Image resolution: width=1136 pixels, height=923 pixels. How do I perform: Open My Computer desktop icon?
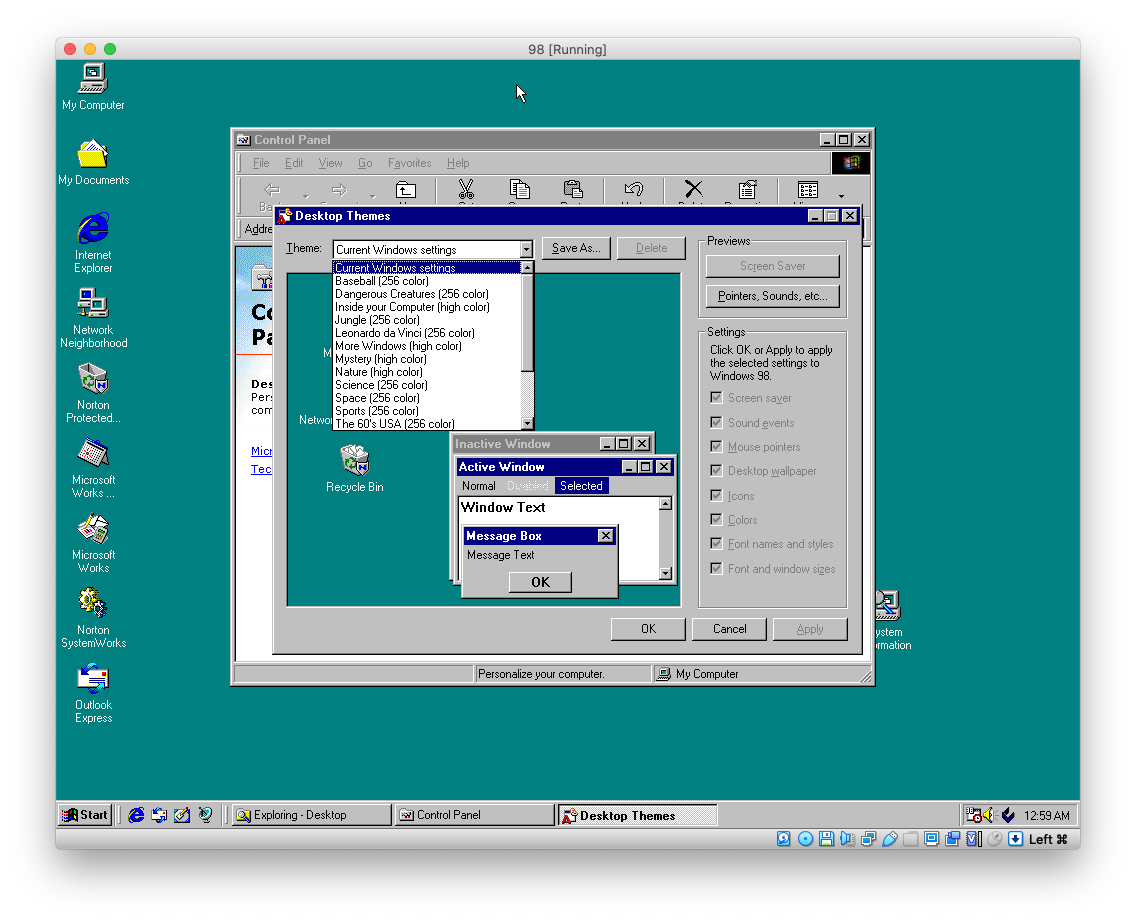coord(93,86)
